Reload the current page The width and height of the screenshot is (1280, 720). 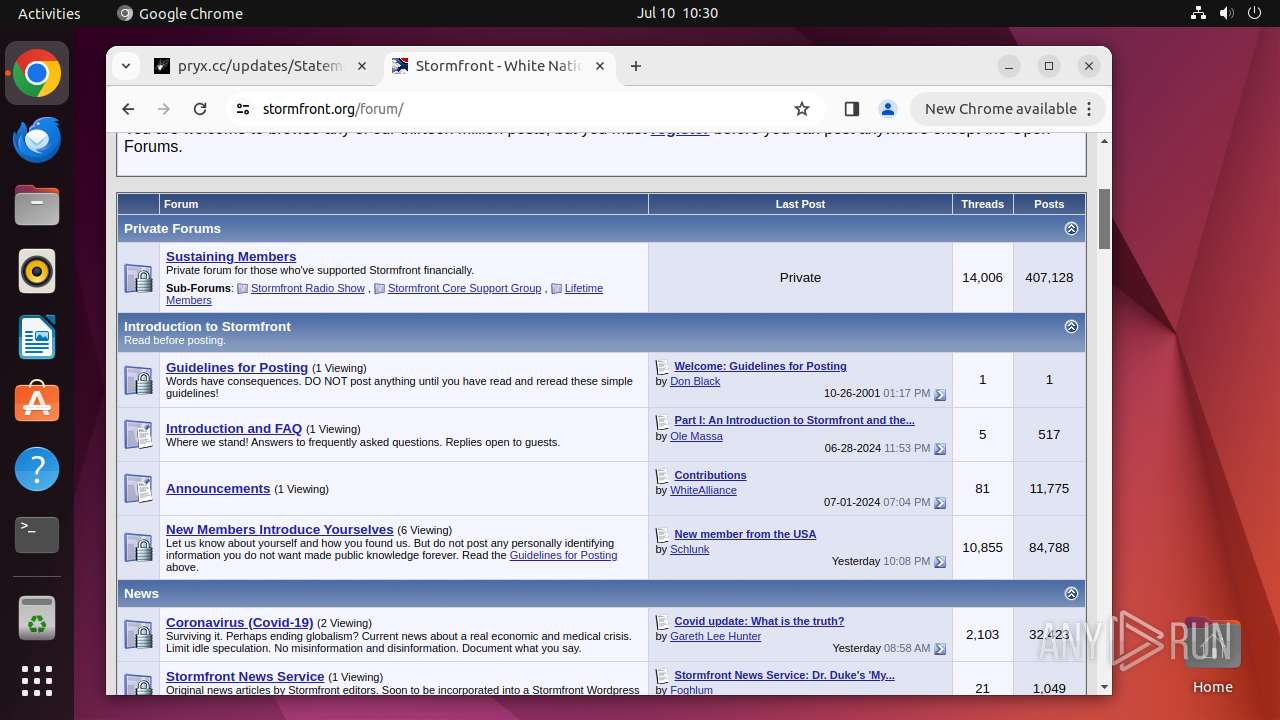(200, 109)
